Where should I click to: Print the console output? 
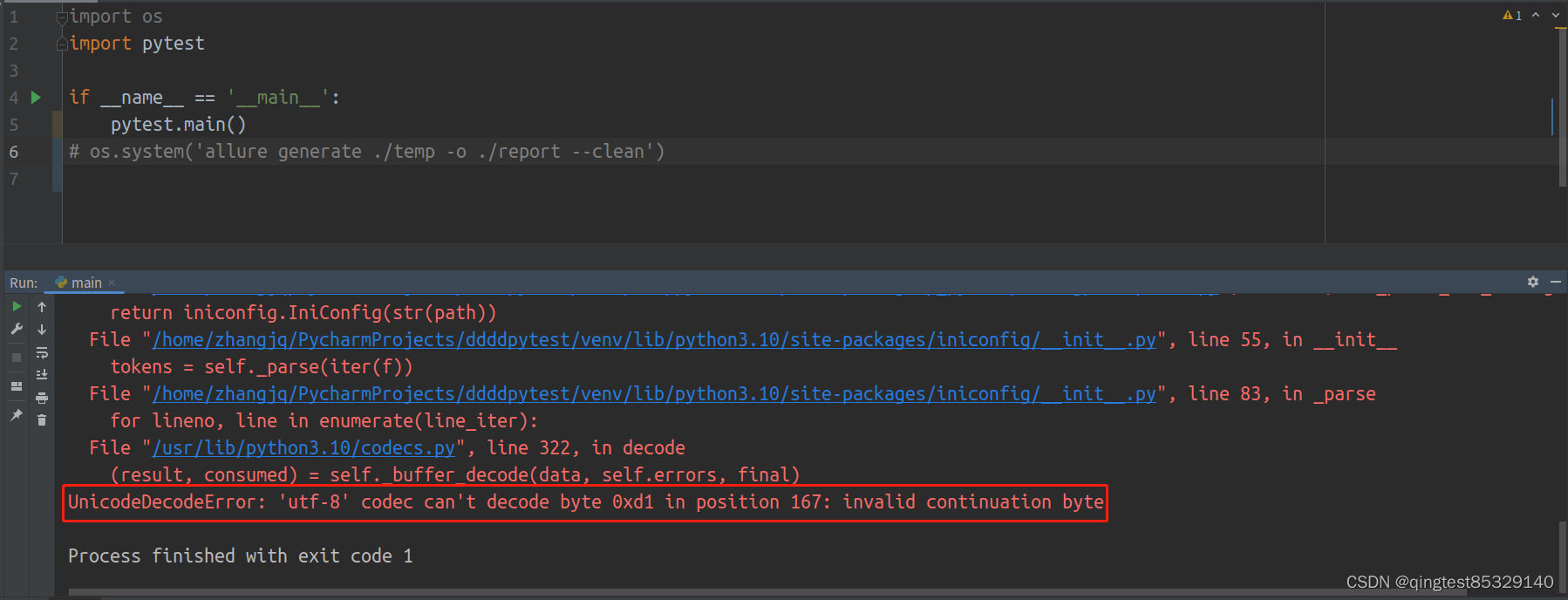(x=42, y=398)
